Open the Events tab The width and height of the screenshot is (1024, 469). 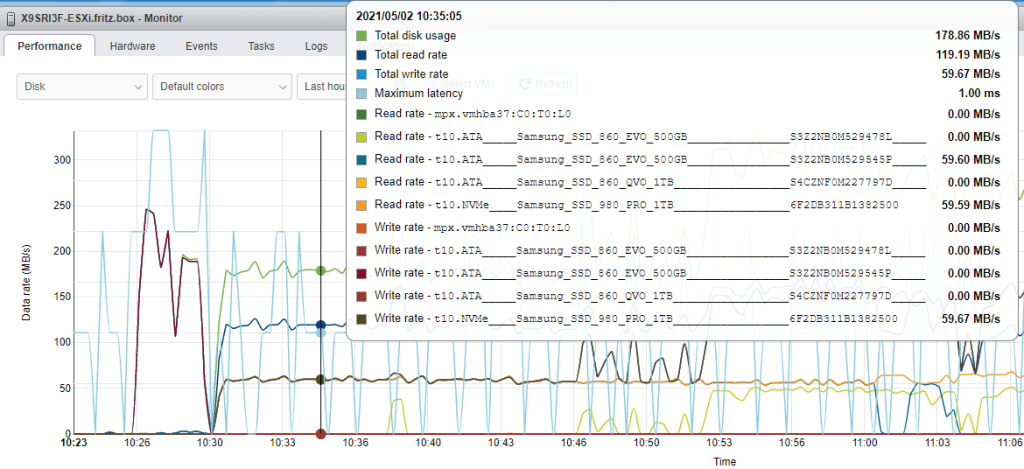coord(201,46)
